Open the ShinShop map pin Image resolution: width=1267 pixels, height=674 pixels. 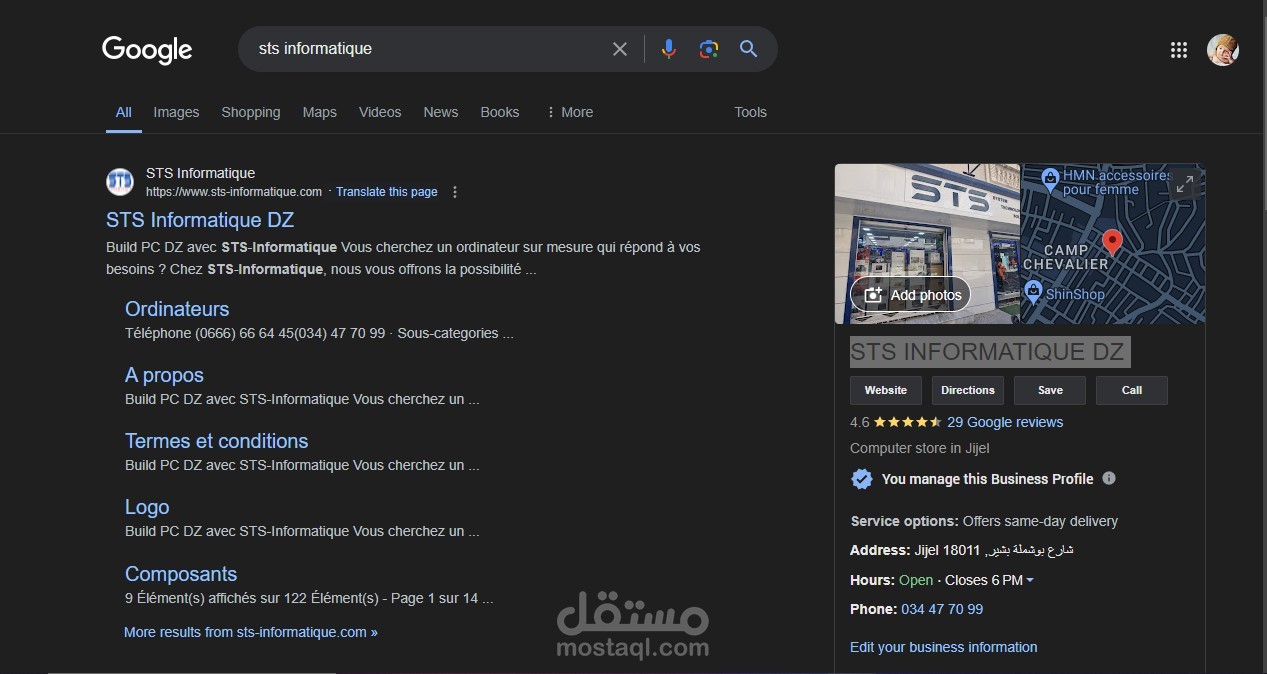(x=1035, y=294)
